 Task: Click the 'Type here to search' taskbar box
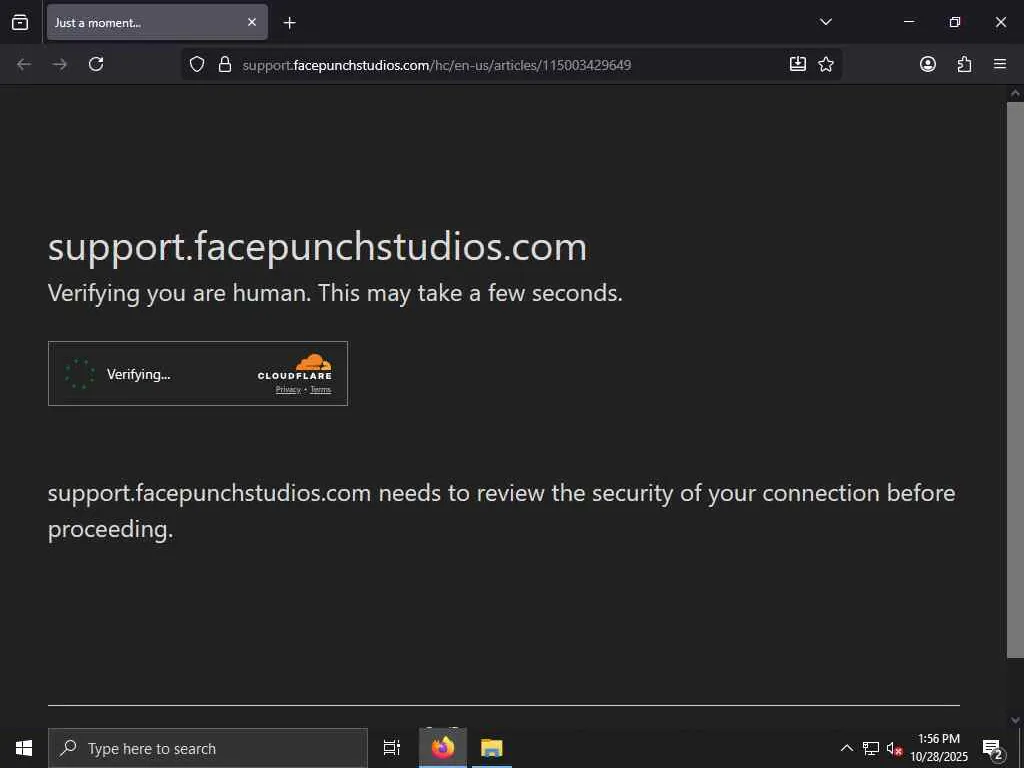pos(208,748)
